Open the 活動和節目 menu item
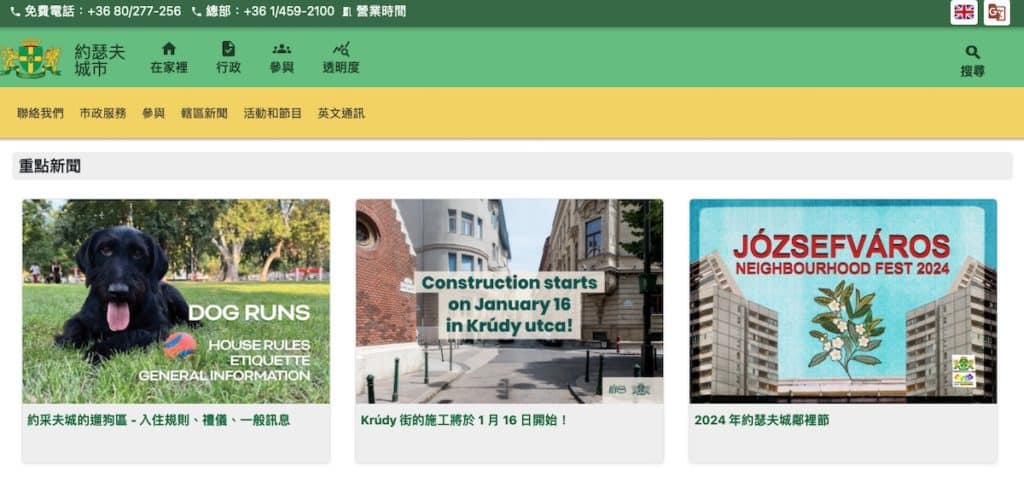The height and width of the screenshot is (477, 1024). [x=273, y=113]
